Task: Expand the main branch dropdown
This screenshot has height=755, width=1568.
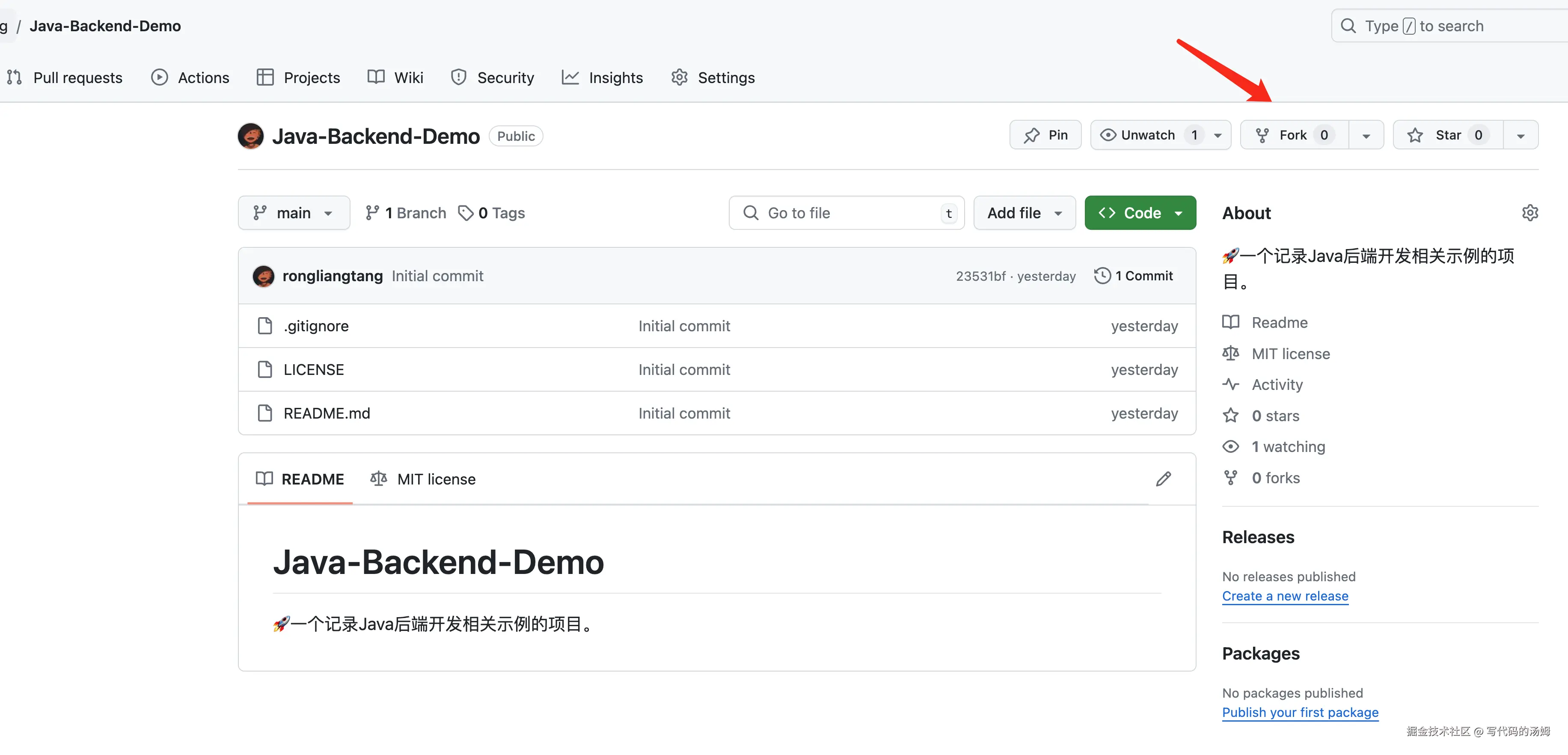Action: pyautogui.click(x=294, y=212)
